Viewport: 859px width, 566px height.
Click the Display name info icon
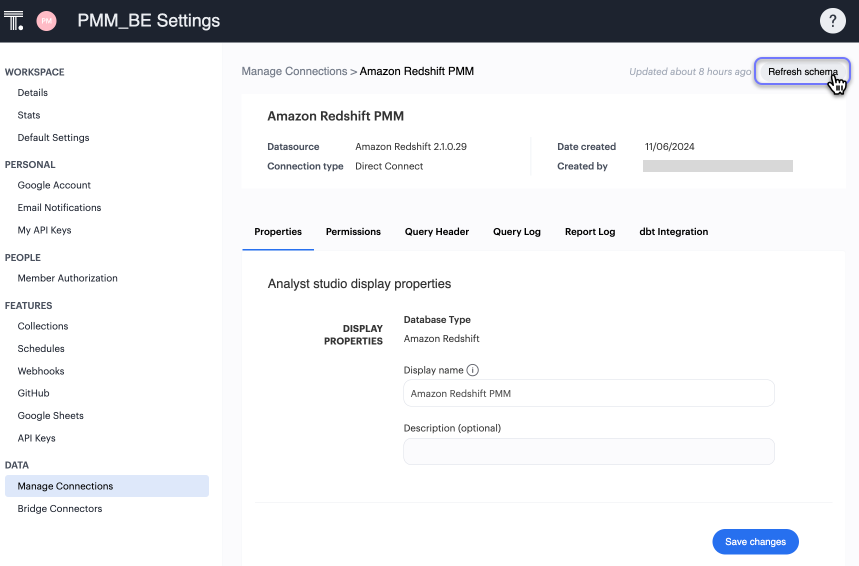pos(473,370)
